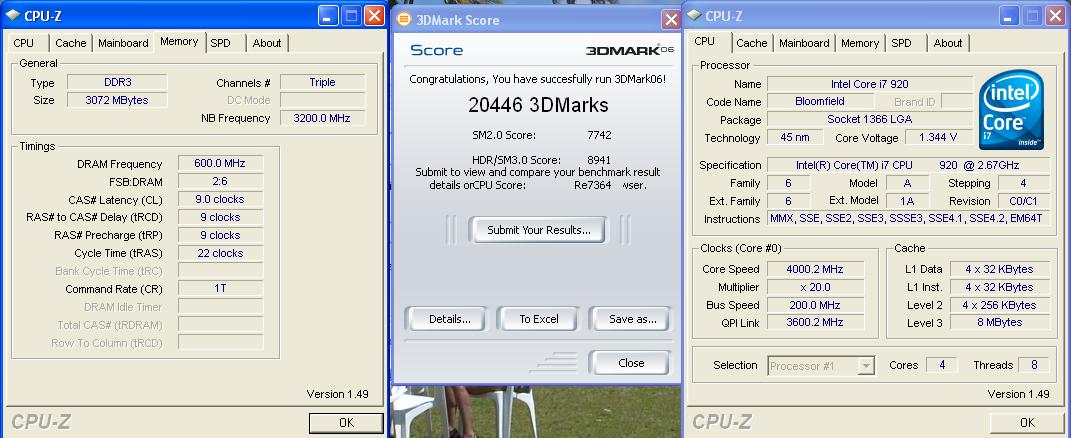
Task: Click Submit Your Results button
Action: coord(538,230)
